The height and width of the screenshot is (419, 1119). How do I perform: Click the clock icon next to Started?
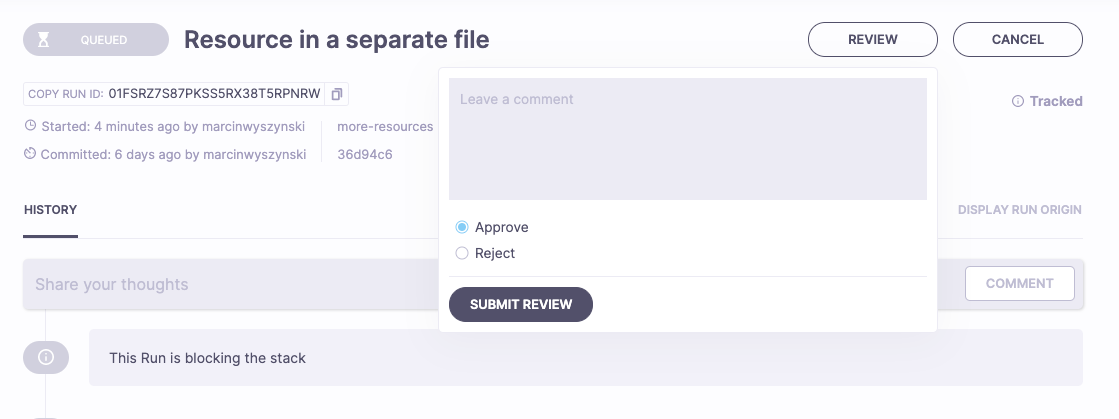click(x=31, y=127)
